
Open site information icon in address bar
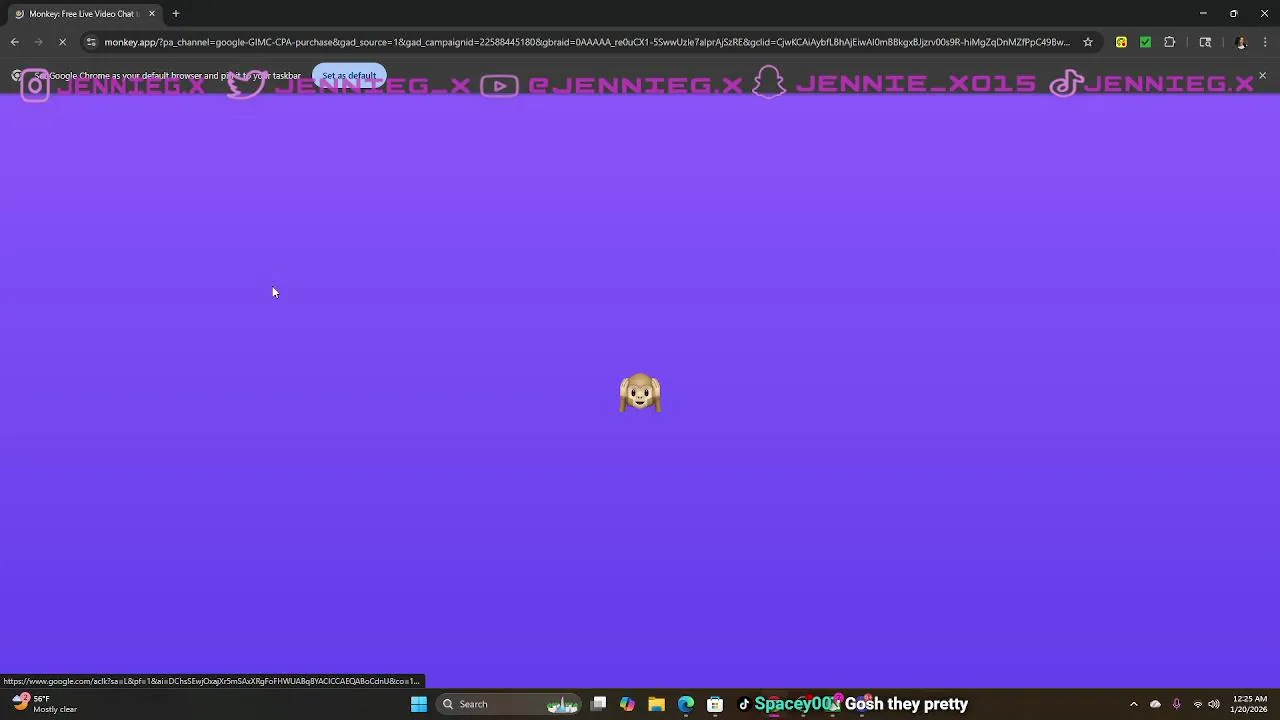(x=91, y=42)
